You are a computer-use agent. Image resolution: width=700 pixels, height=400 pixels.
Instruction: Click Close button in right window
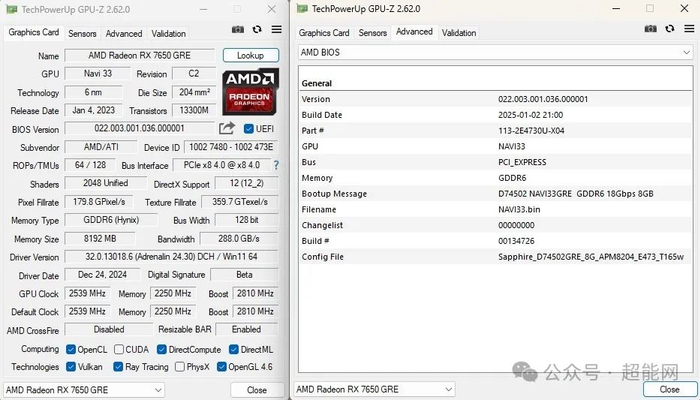click(x=670, y=389)
